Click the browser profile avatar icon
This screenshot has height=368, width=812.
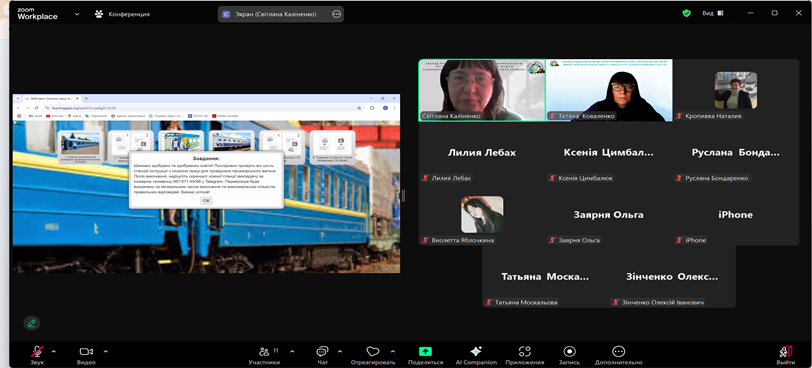pos(385,108)
